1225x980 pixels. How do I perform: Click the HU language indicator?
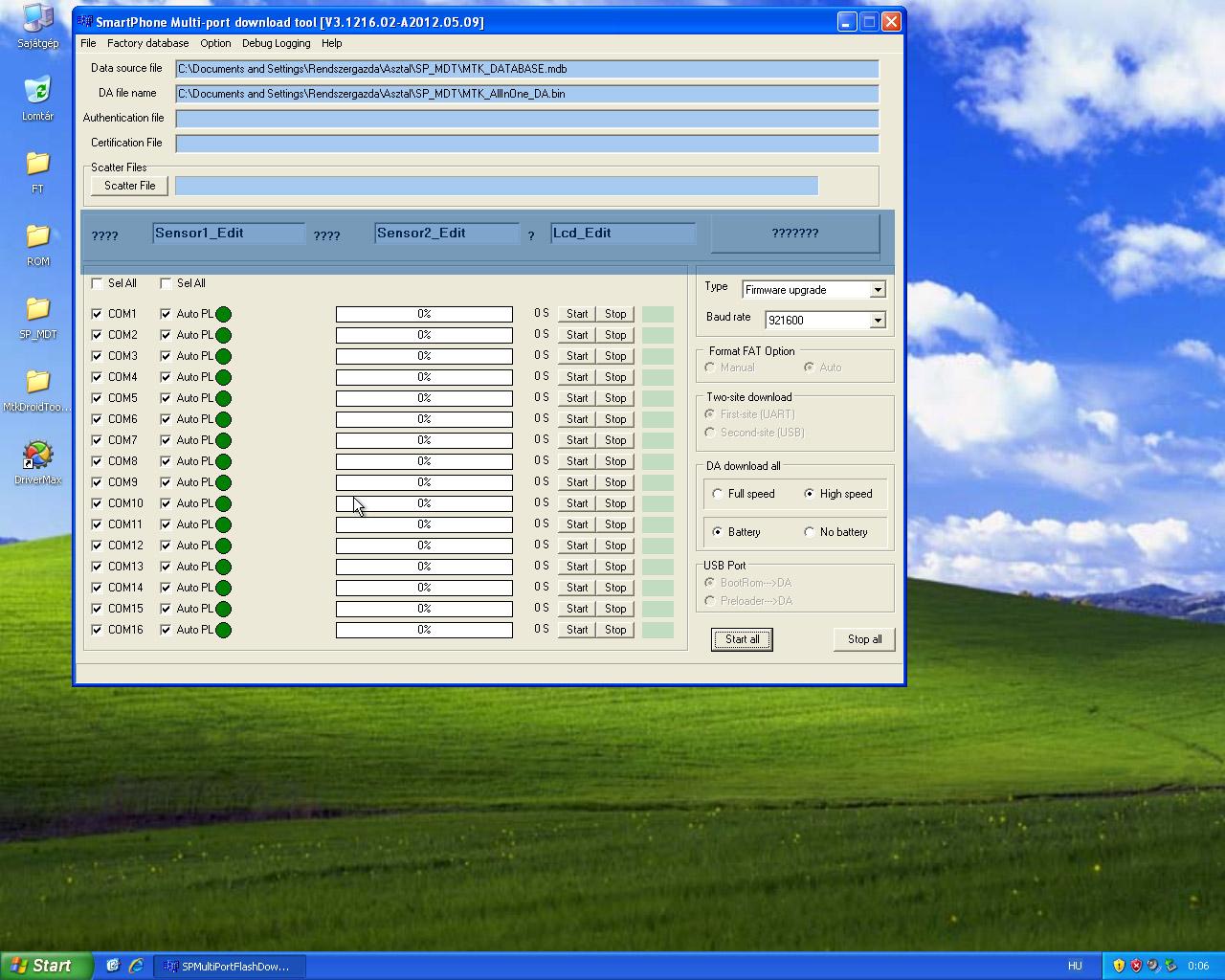pos(1075,966)
